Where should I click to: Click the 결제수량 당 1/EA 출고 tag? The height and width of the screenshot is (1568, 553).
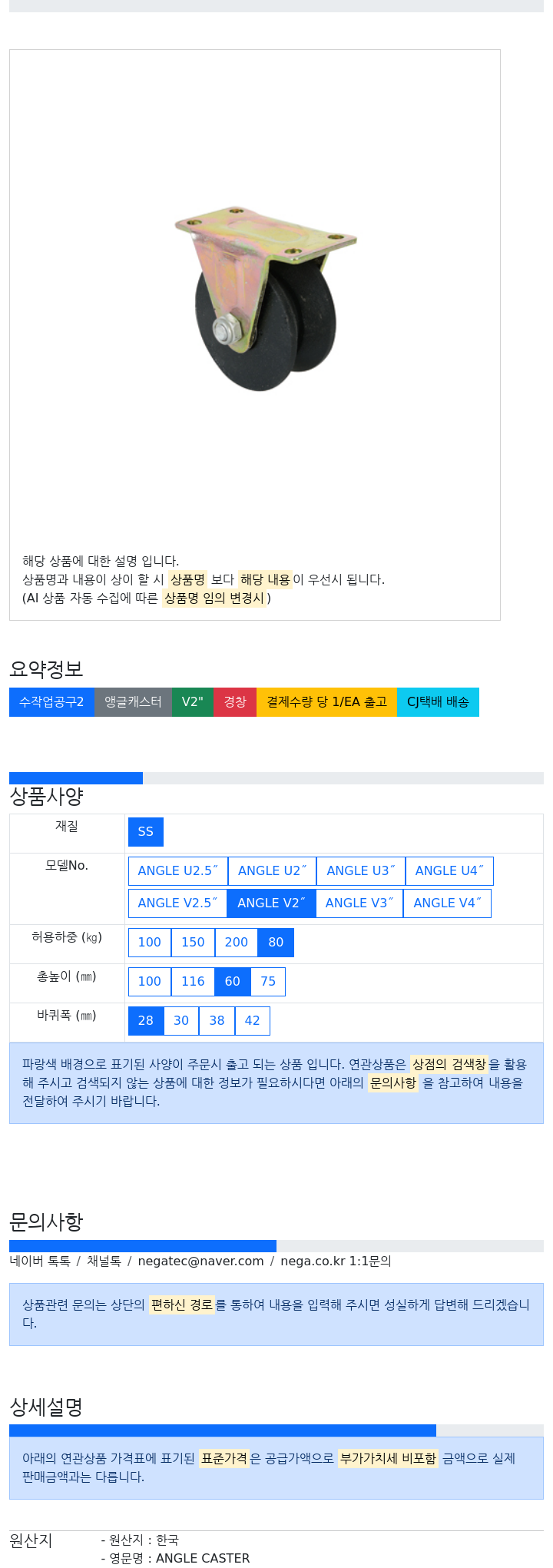pyautogui.click(x=326, y=702)
